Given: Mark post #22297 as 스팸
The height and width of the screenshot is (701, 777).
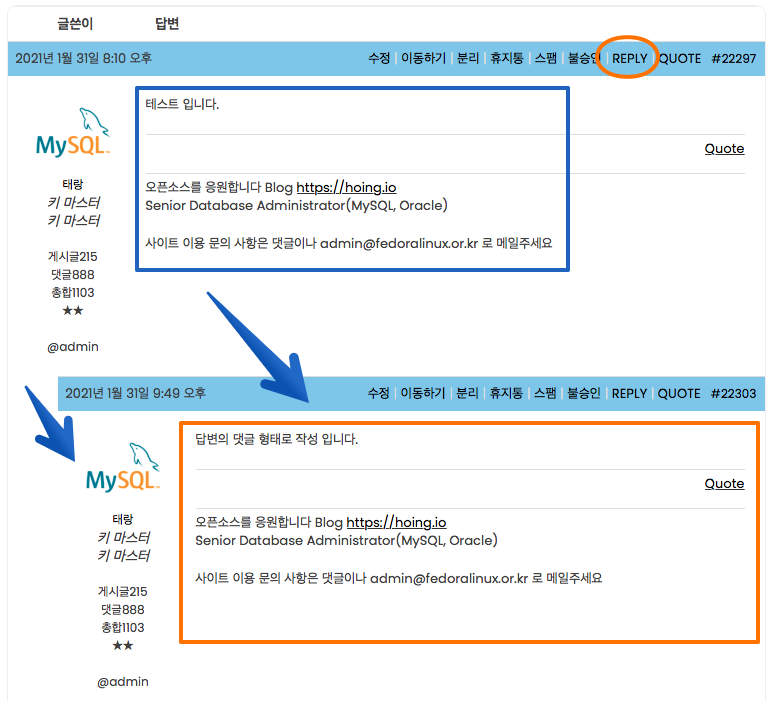Looking at the screenshot, I should (546, 58).
